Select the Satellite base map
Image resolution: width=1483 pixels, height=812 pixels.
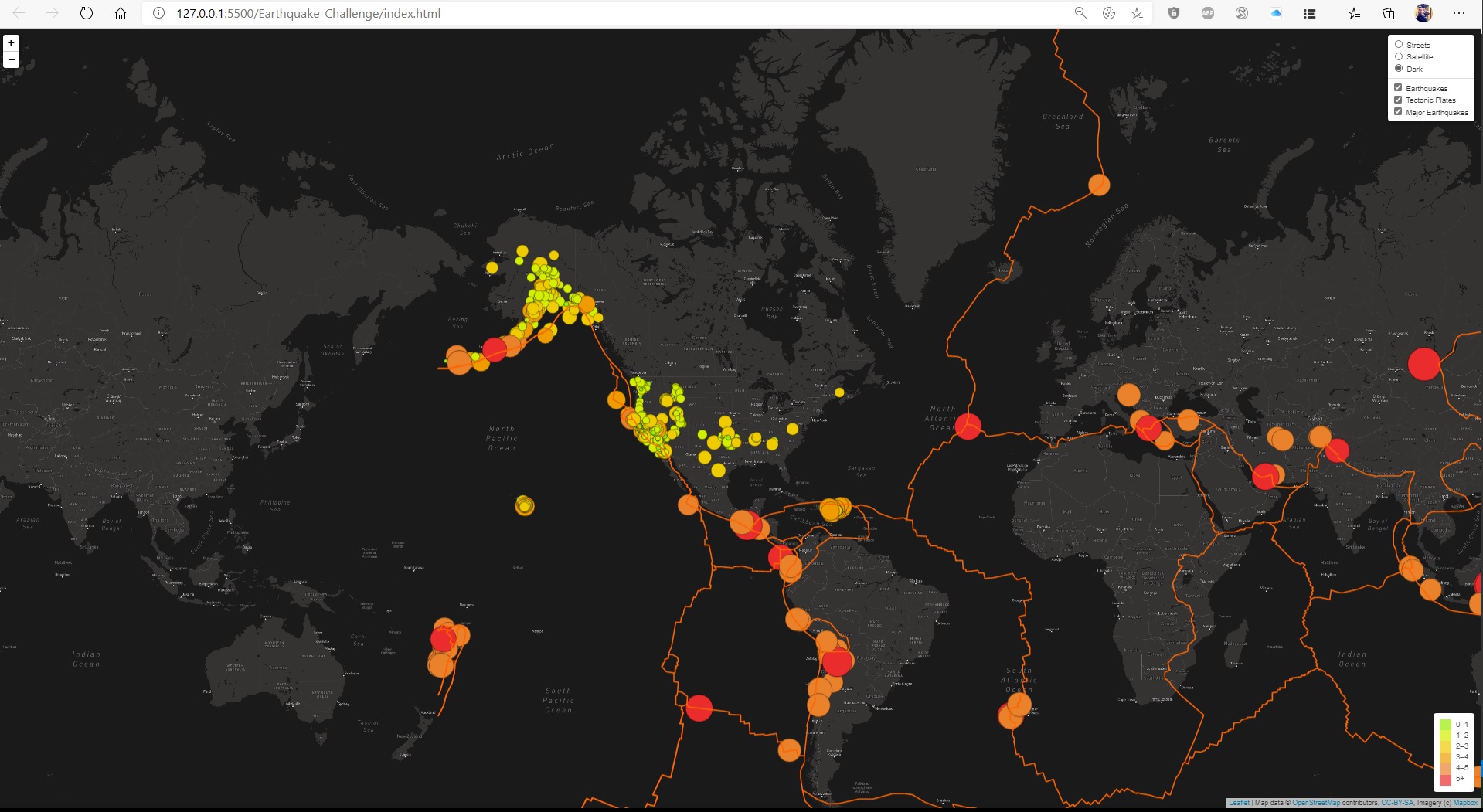pos(1399,56)
